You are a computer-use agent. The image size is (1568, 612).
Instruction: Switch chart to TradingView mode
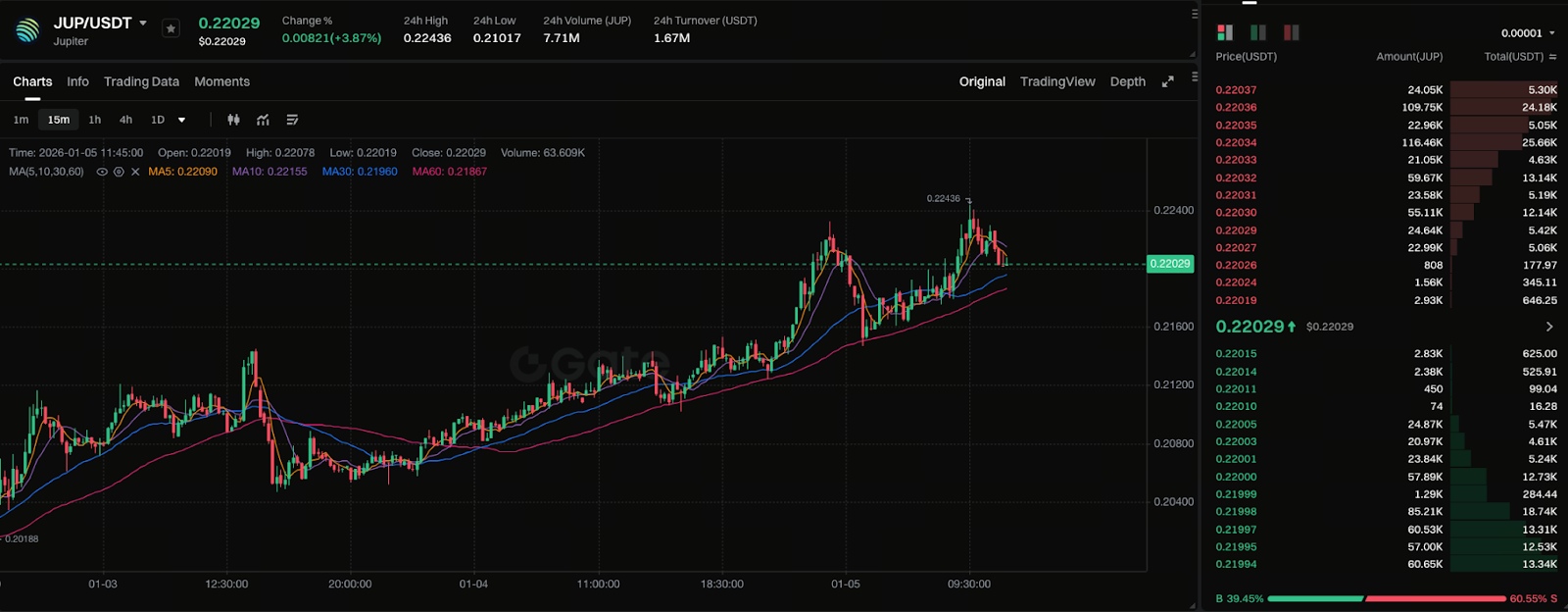coord(1057,81)
